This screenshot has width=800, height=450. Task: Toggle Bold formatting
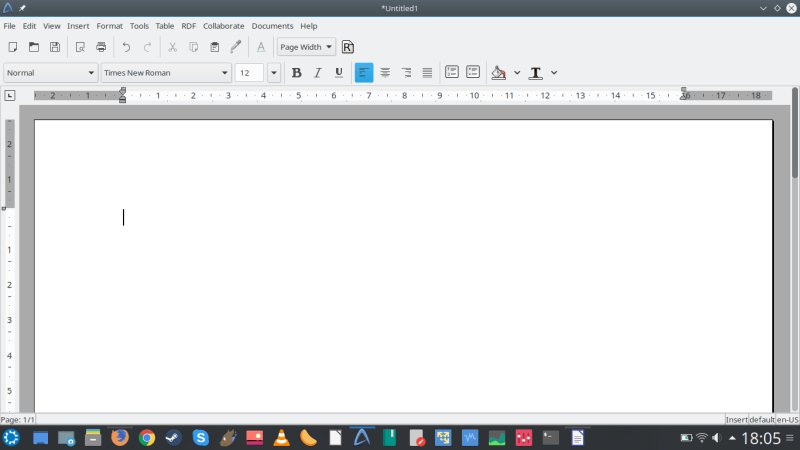pyautogui.click(x=296, y=73)
